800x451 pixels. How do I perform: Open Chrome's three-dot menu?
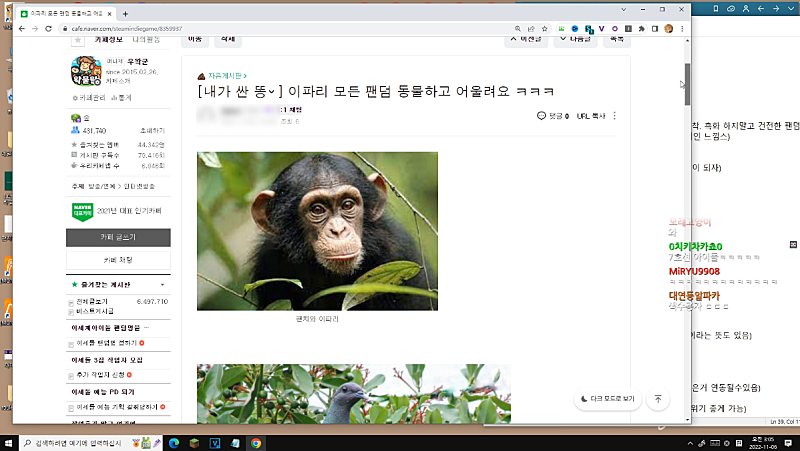pos(682,28)
